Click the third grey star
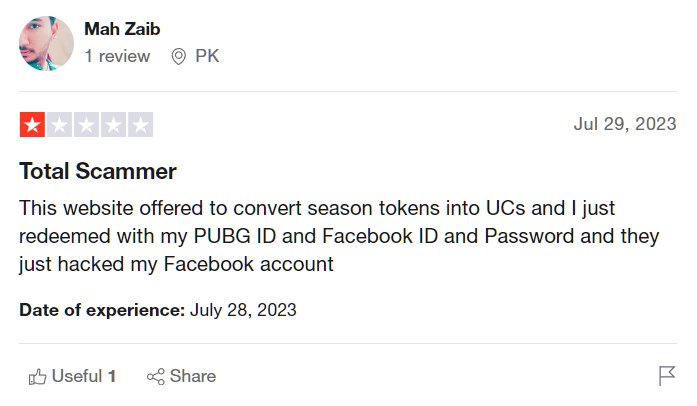The width and height of the screenshot is (697, 406). click(x=87, y=125)
